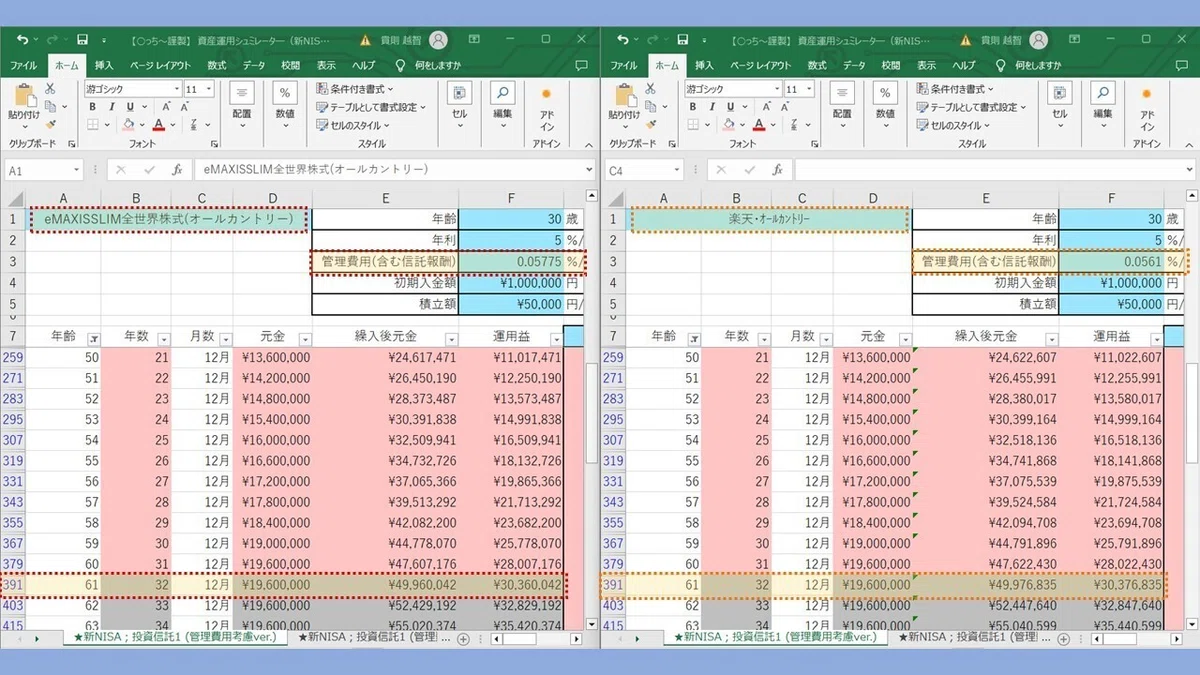Open ページレイアウト tab in left window
This screenshot has height=675, width=1200.
160,65
